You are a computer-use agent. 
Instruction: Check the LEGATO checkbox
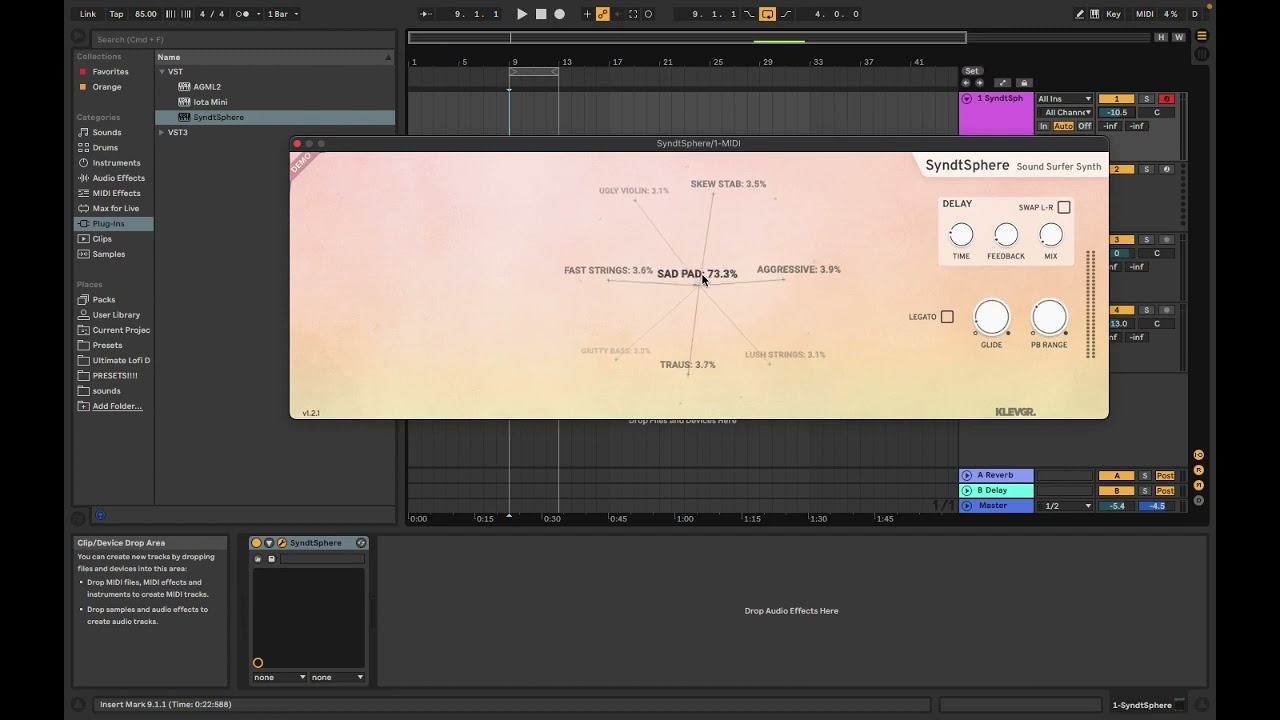tap(947, 317)
